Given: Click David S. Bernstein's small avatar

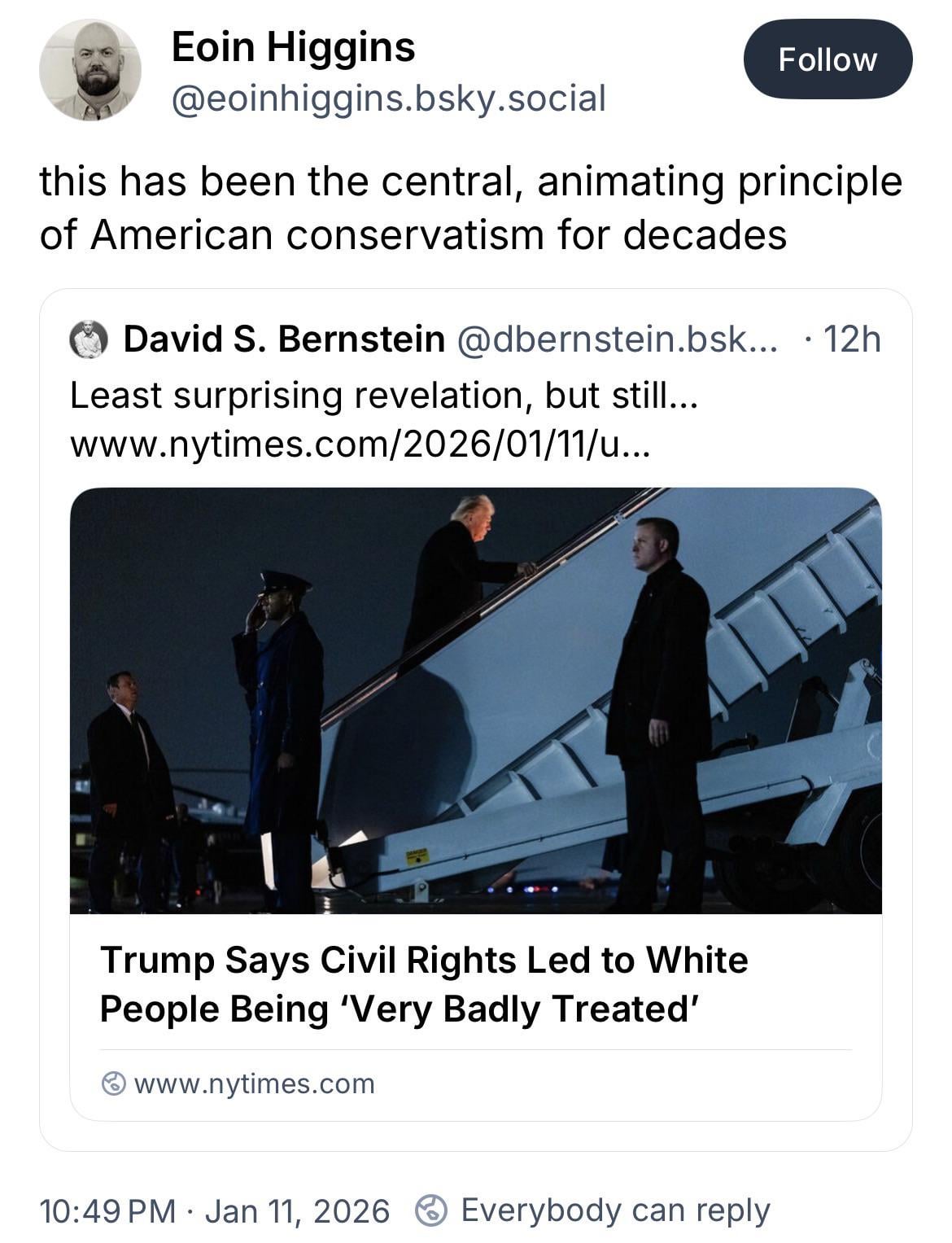Looking at the screenshot, I should pyautogui.click(x=89, y=339).
